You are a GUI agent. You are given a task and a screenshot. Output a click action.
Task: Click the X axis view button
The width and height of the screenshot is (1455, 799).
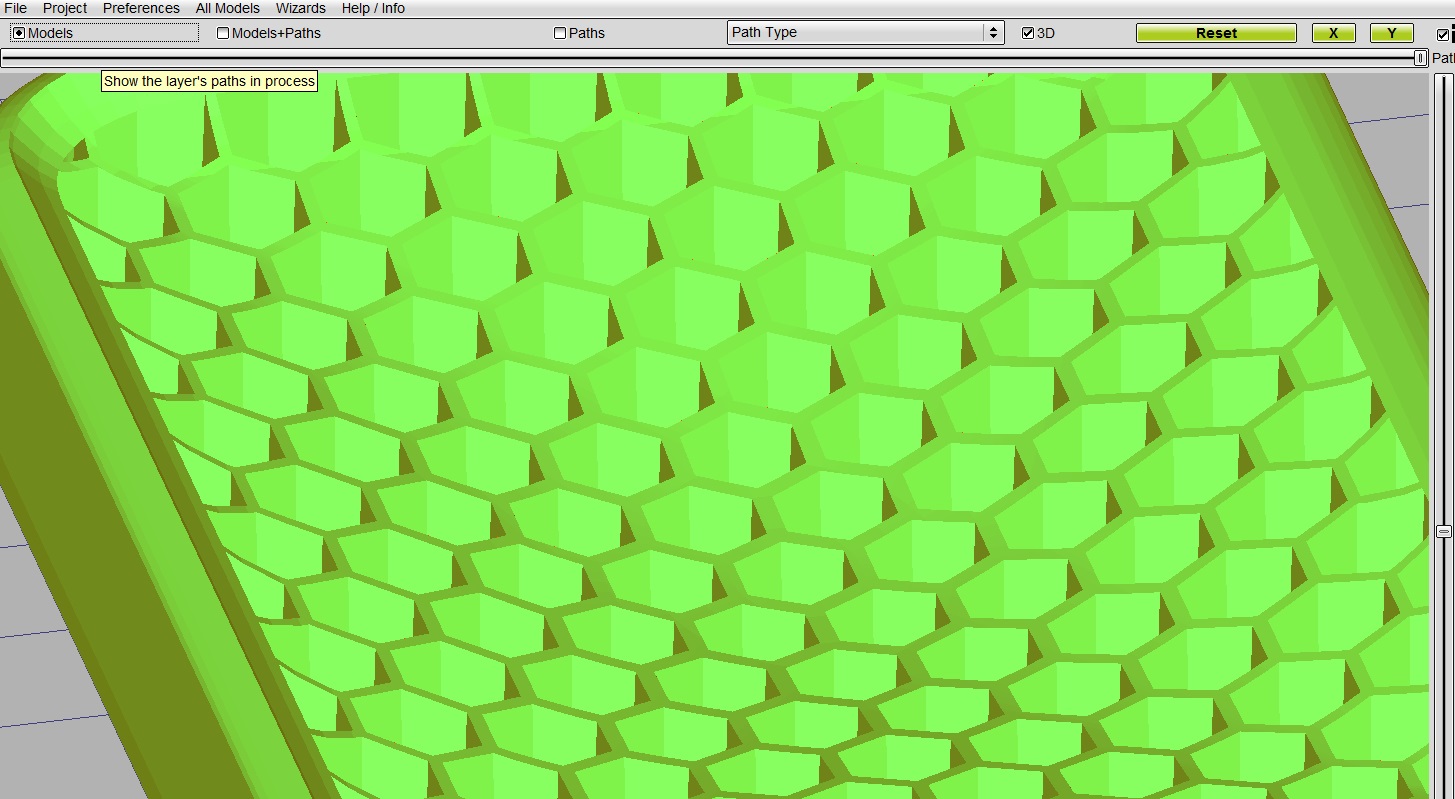pyautogui.click(x=1333, y=33)
